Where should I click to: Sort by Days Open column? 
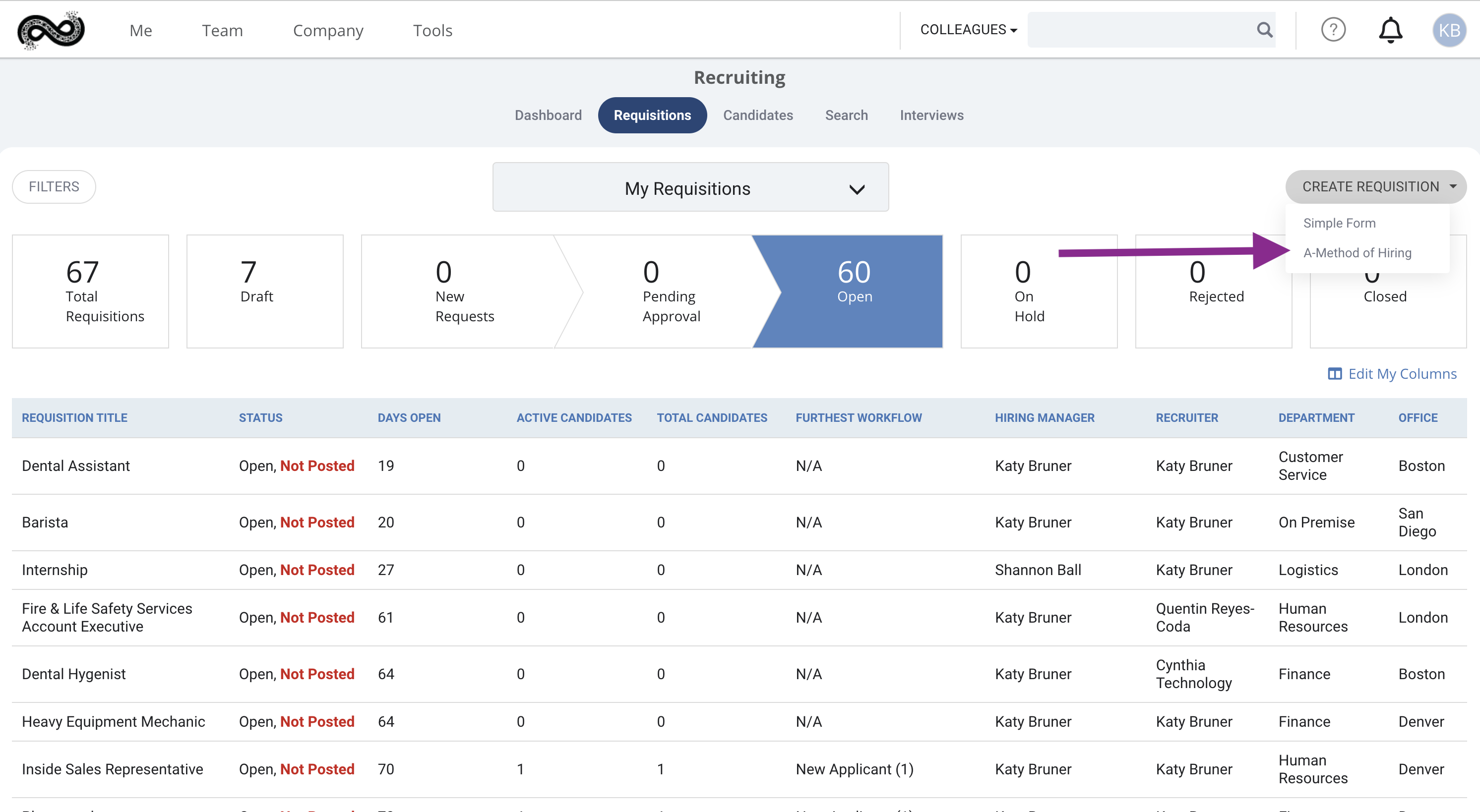409,417
